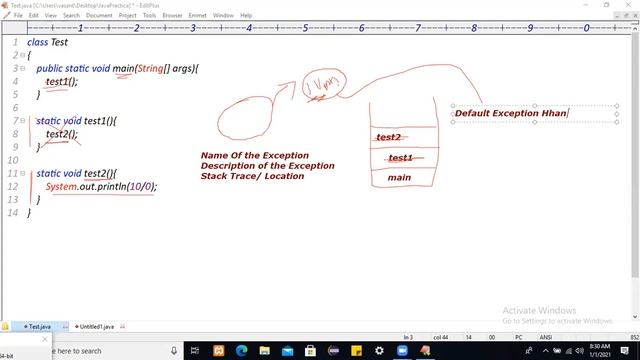Collapse the test2 method fold at line 11
Image resolution: width=640 pixels, height=360 pixels.
point(22,173)
